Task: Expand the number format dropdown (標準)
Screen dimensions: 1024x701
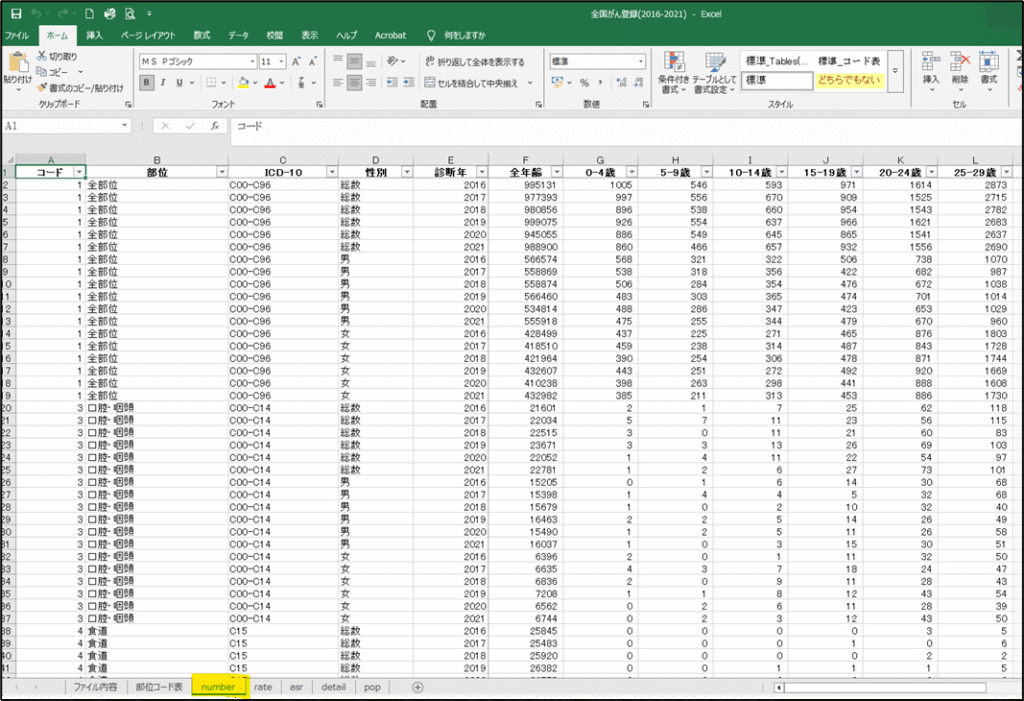Action: click(x=640, y=61)
